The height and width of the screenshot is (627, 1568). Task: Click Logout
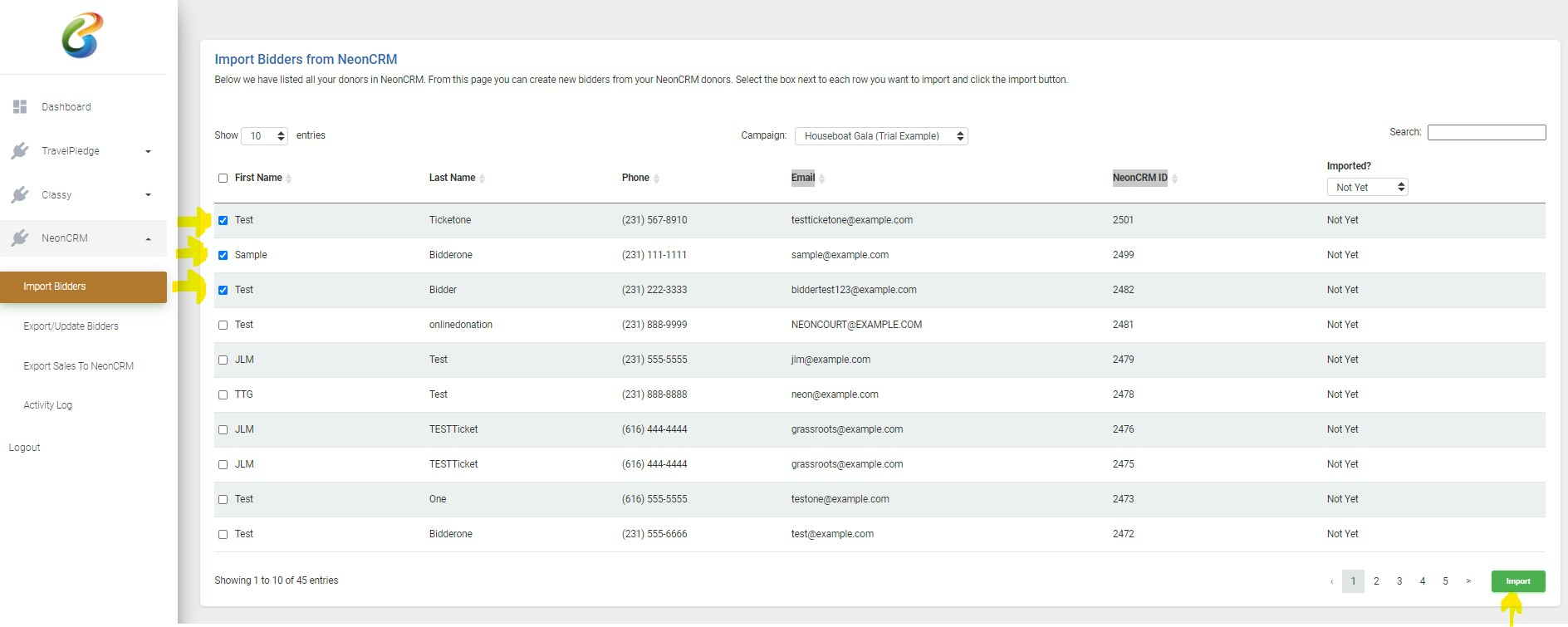tap(24, 448)
